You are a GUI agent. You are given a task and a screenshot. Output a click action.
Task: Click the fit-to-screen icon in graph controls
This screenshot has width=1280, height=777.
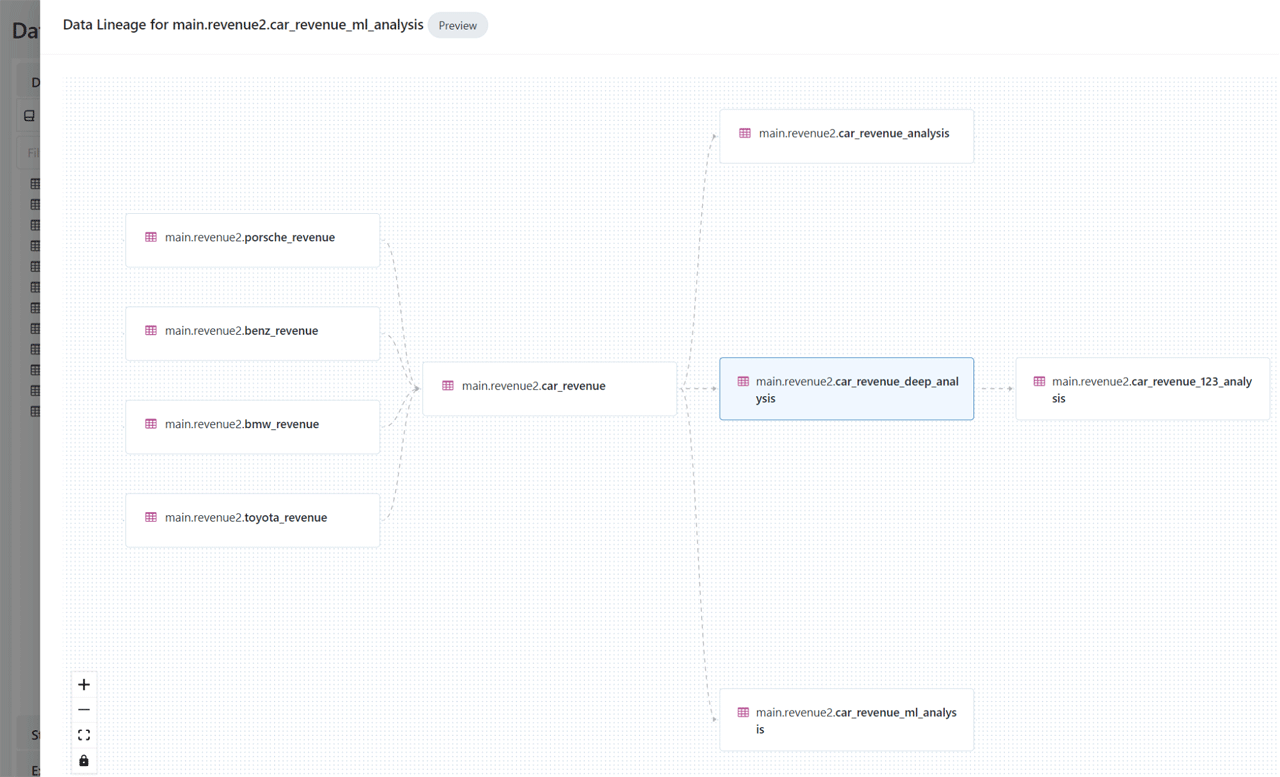(x=83, y=734)
